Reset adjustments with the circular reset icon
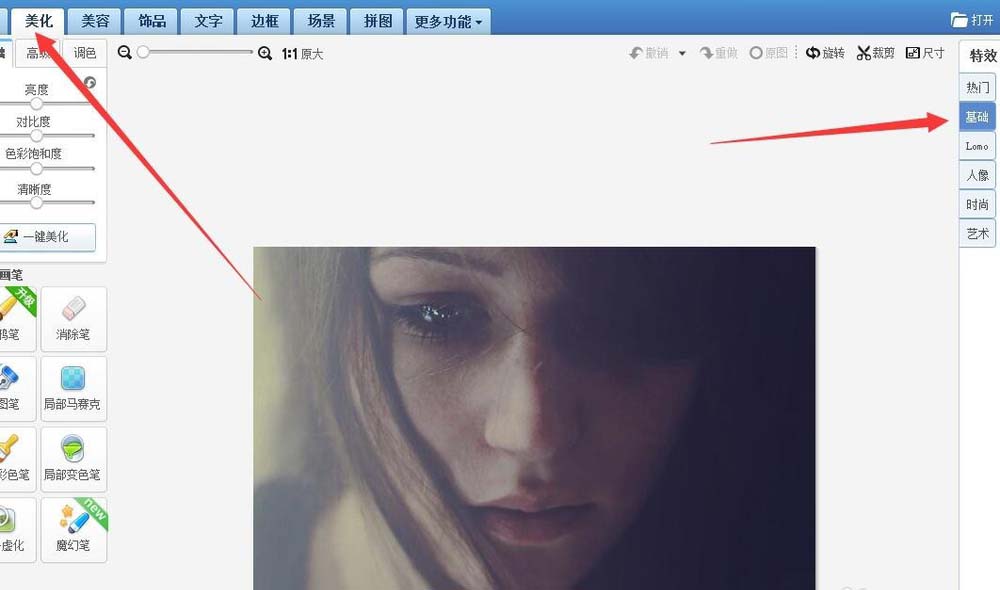The height and width of the screenshot is (590, 1000). tap(90, 82)
